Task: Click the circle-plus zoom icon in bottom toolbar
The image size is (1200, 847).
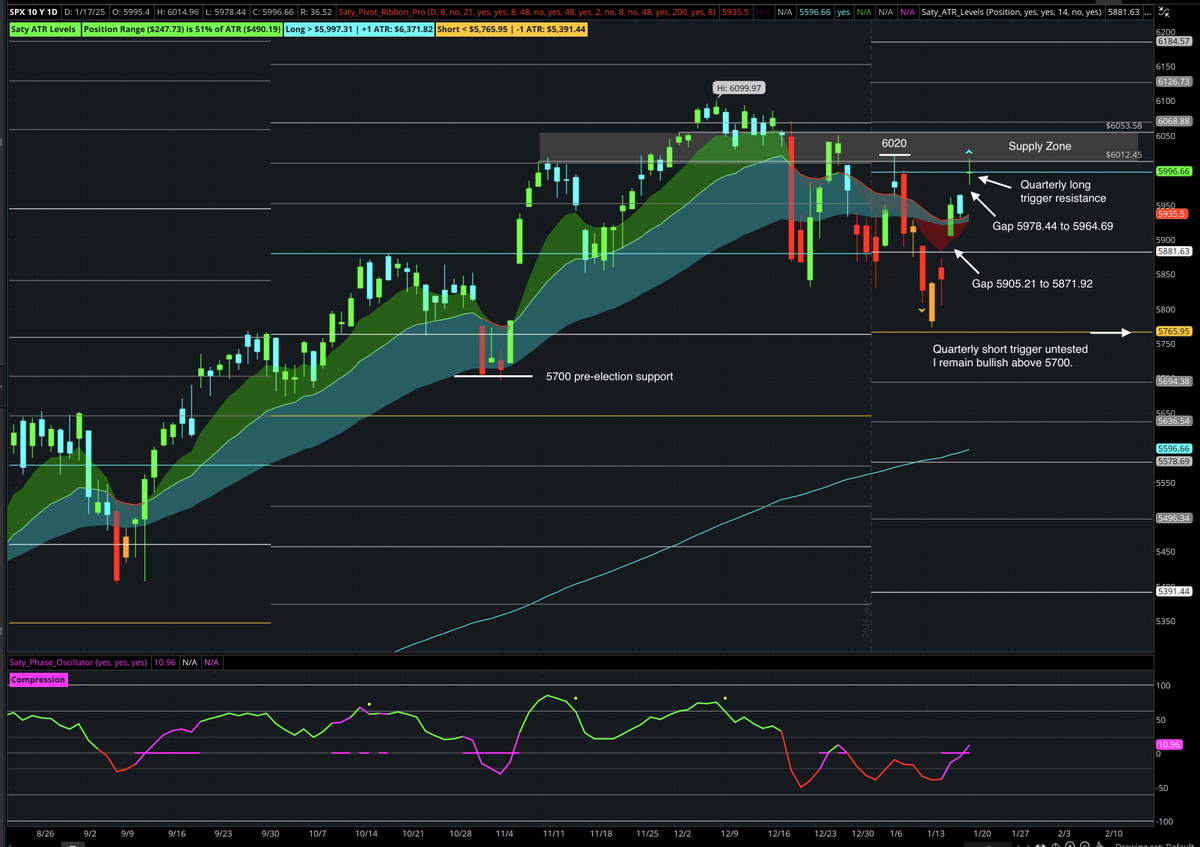Action: pyautogui.click(x=1055, y=843)
